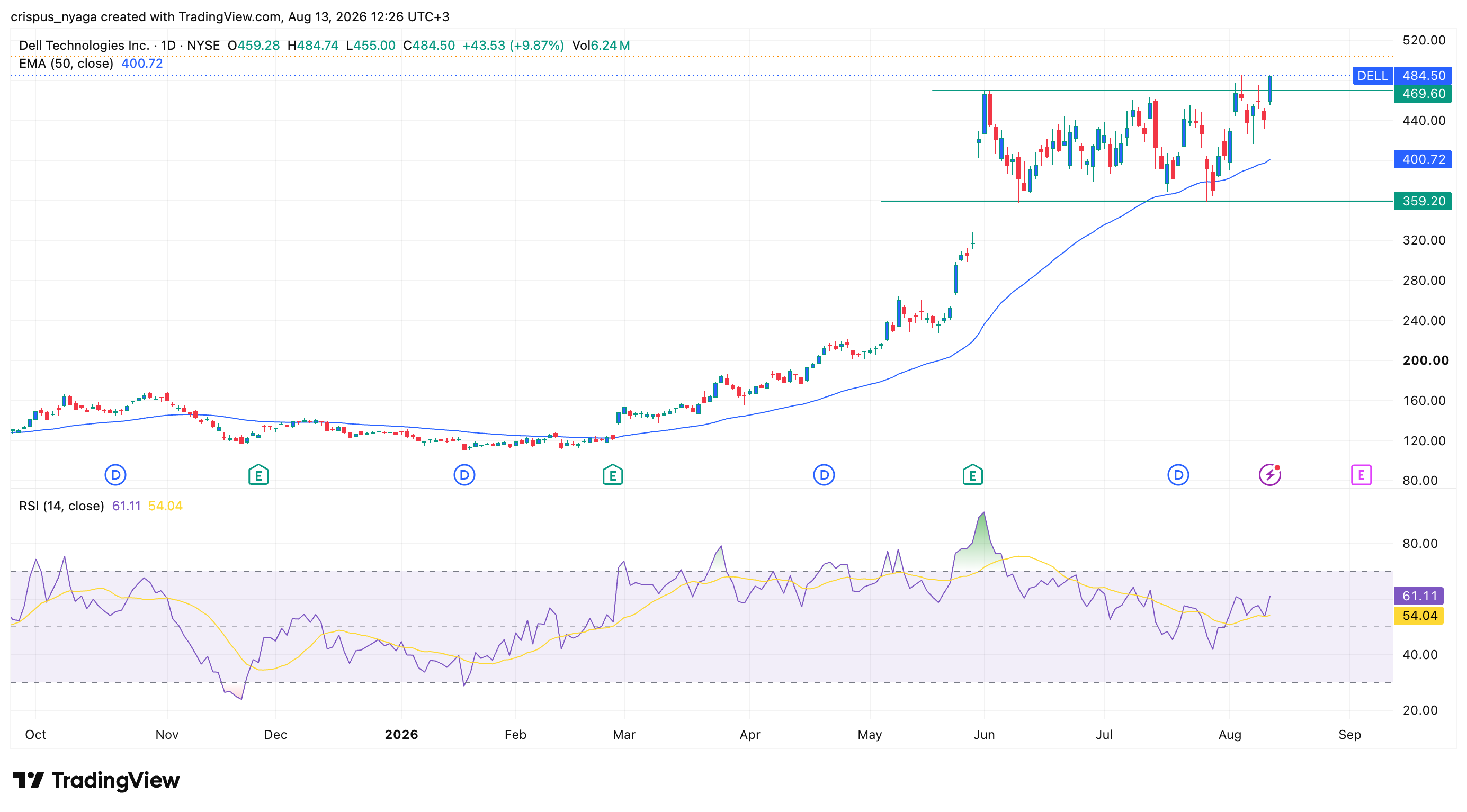The image size is (1467, 812).
Task: Click the TradingView logo
Action: click(x=96, y=780)
